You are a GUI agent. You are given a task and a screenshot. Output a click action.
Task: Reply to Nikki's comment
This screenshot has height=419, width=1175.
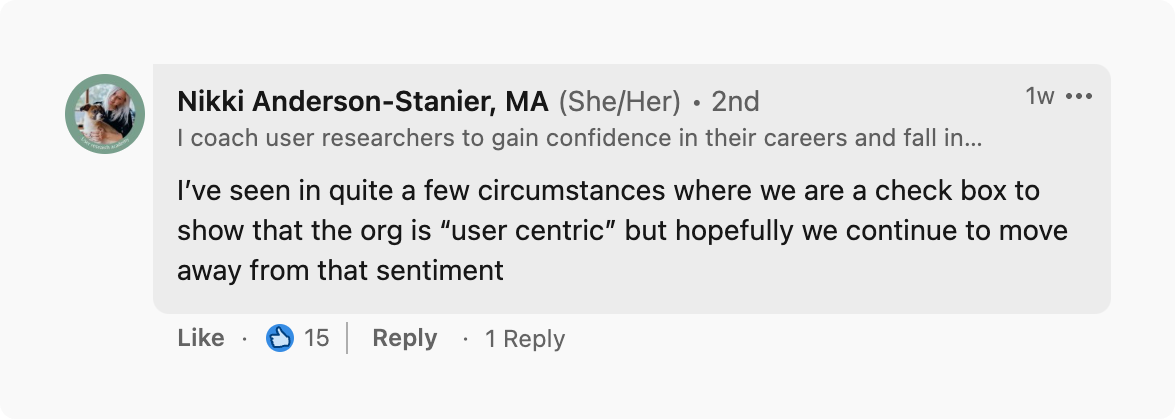404,338
